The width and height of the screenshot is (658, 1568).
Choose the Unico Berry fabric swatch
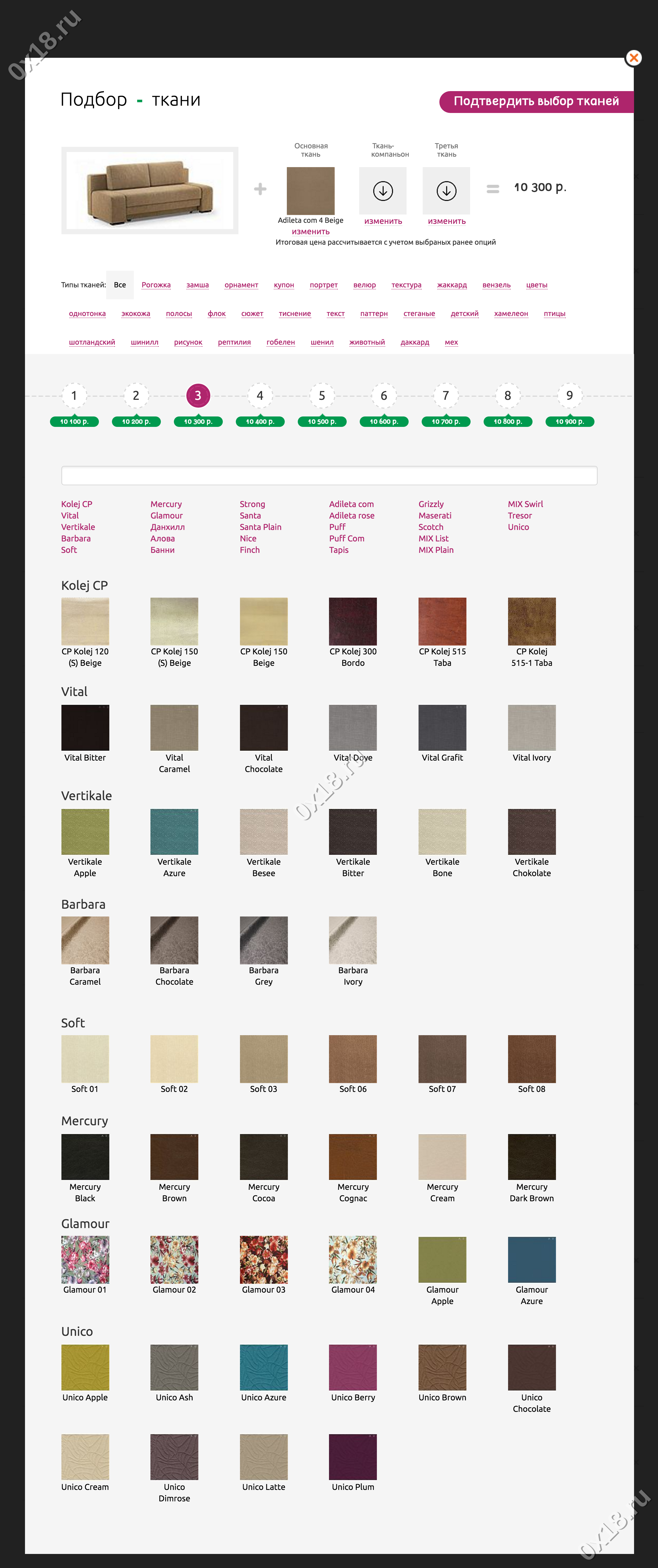tap(353, 1367)
